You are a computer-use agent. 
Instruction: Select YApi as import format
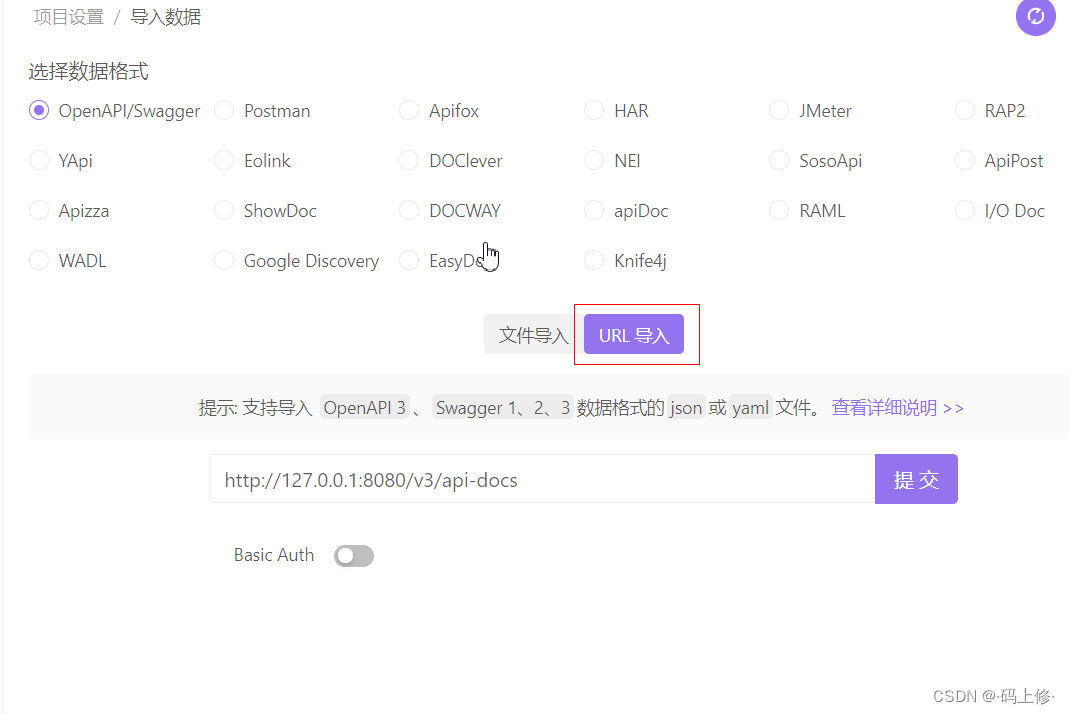[39, 160]
